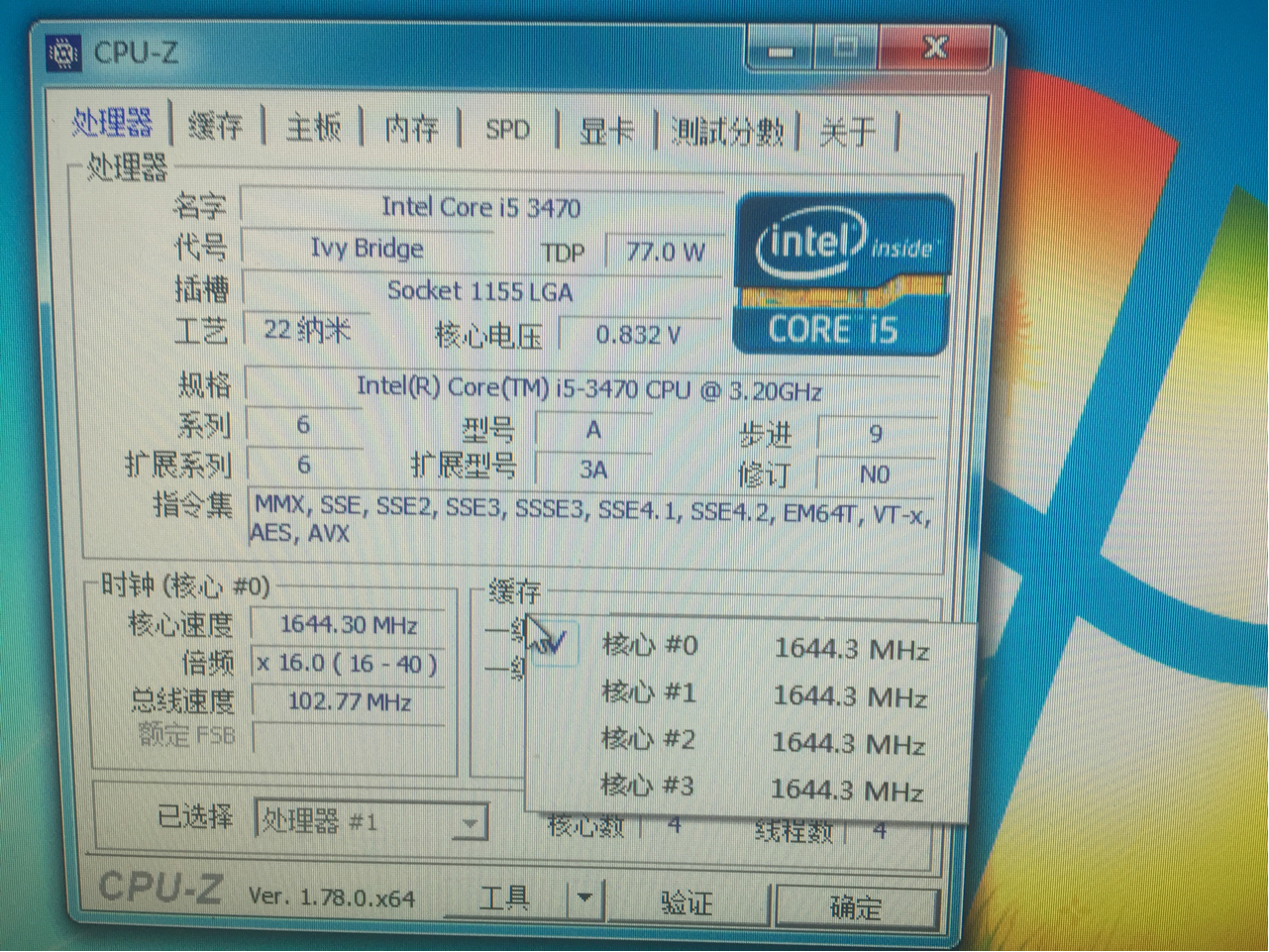Select 核心 #3 in the popup menu

tap(748, 789)
